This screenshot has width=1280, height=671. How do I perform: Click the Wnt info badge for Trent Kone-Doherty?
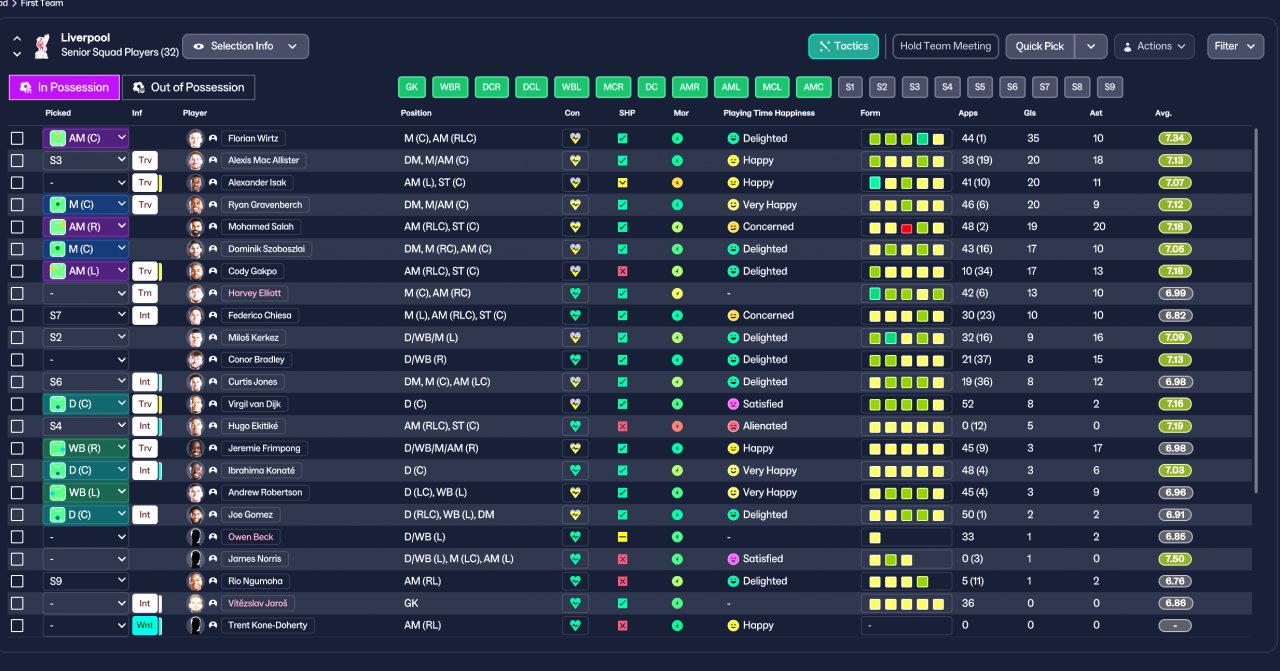tap(145, 626)
